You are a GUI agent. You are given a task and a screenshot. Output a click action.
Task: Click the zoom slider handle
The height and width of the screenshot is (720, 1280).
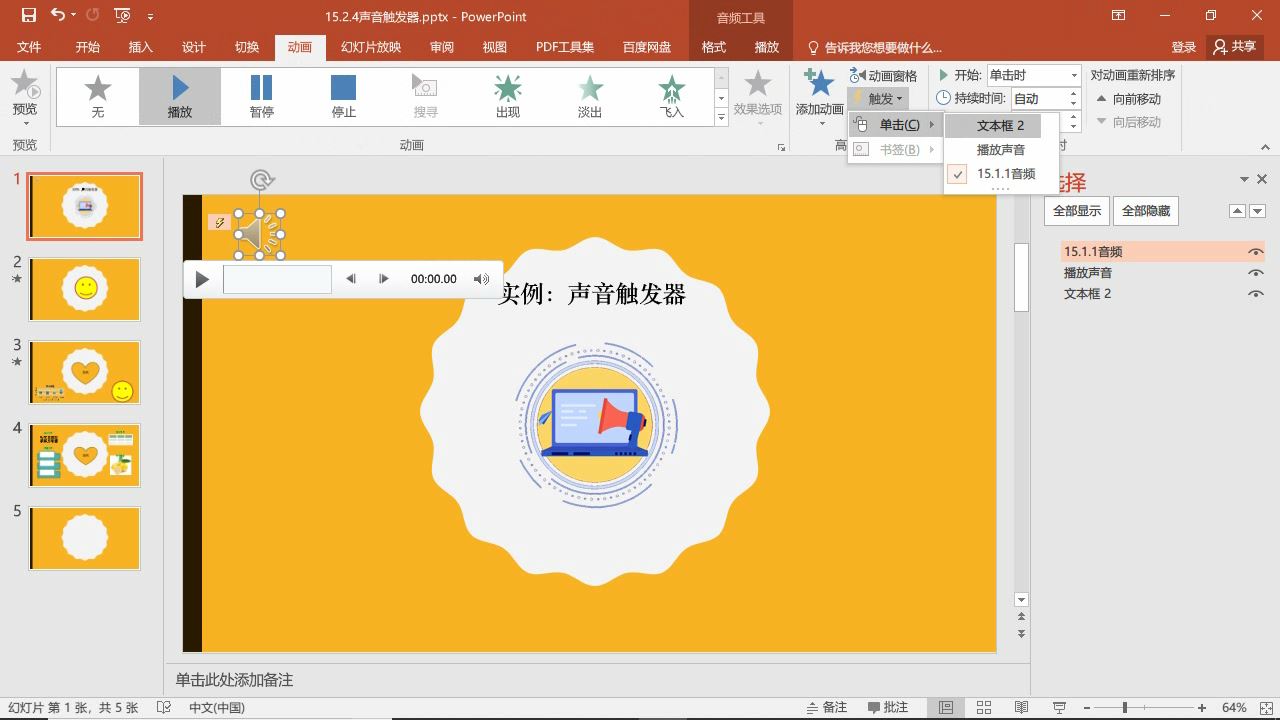tap(1125, 707)
